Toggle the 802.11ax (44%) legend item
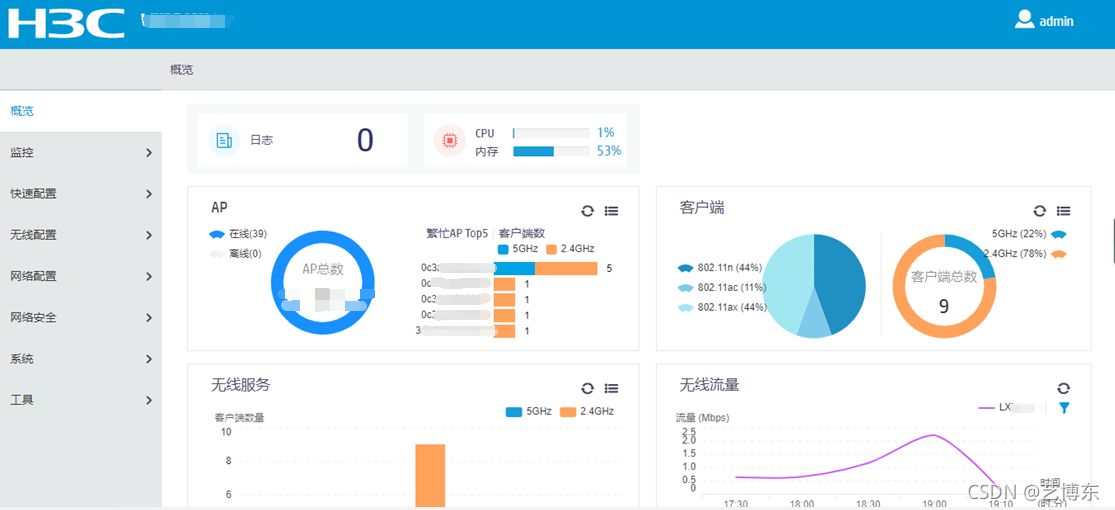This screenshot has height=510, width=1115. point(721,307)
